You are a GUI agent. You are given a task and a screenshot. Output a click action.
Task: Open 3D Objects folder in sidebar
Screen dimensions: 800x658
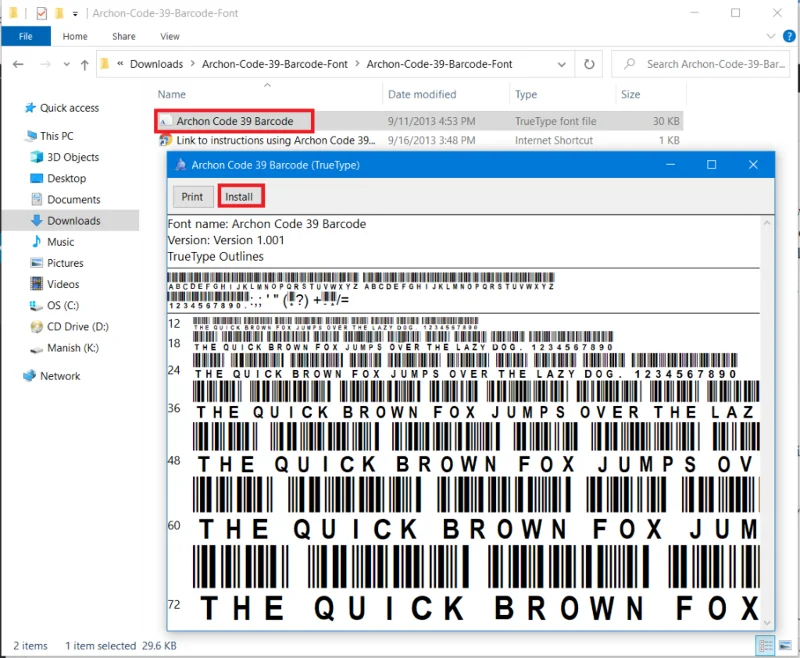pos(73,157)
